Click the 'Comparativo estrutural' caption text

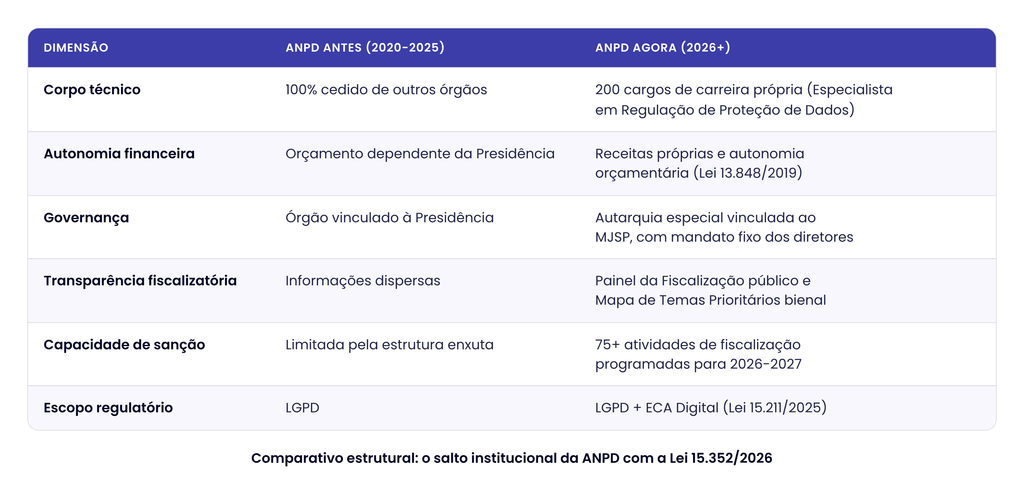(511, 458)
